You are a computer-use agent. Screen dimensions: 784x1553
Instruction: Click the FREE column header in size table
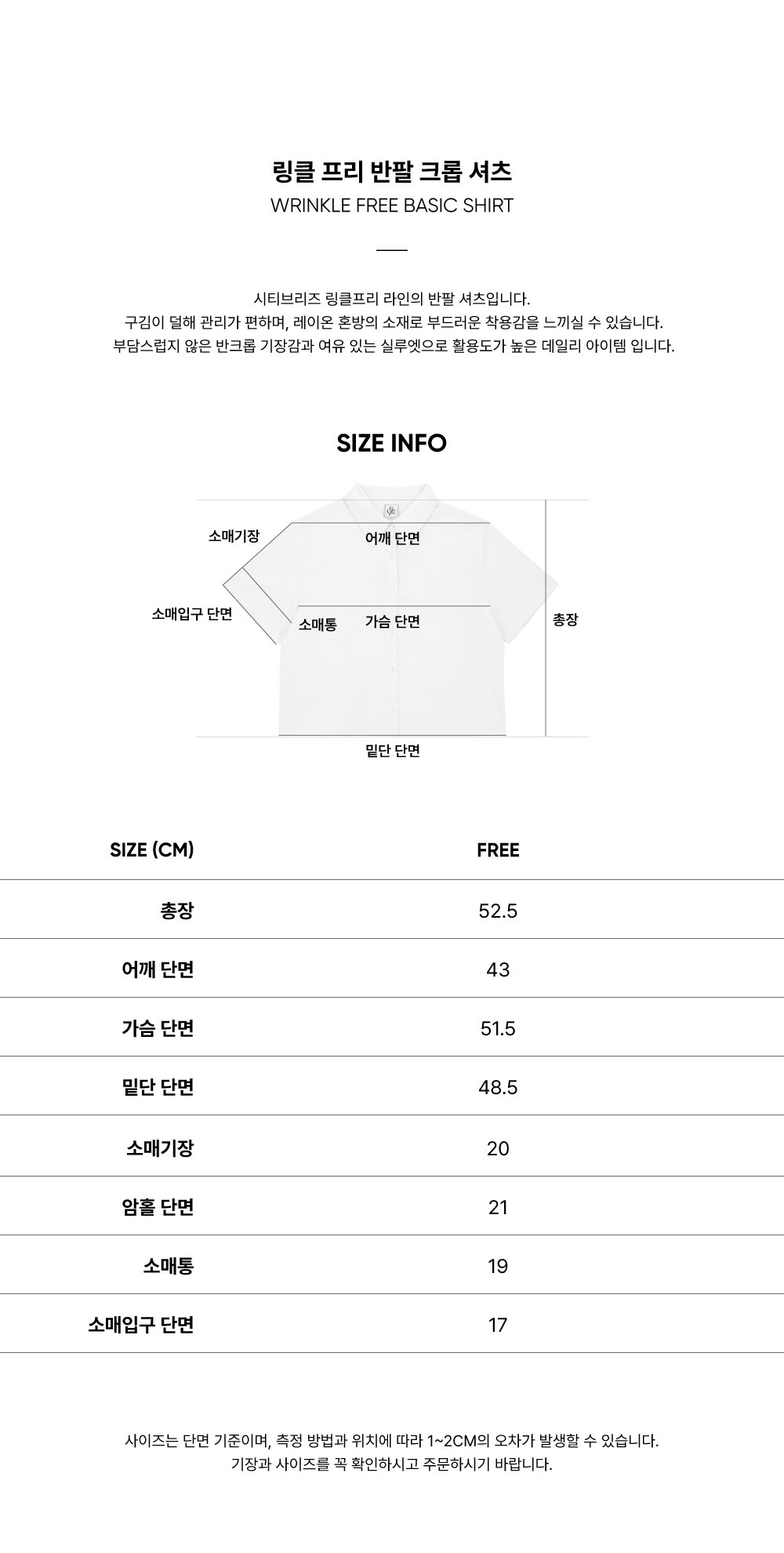point(498,850)
